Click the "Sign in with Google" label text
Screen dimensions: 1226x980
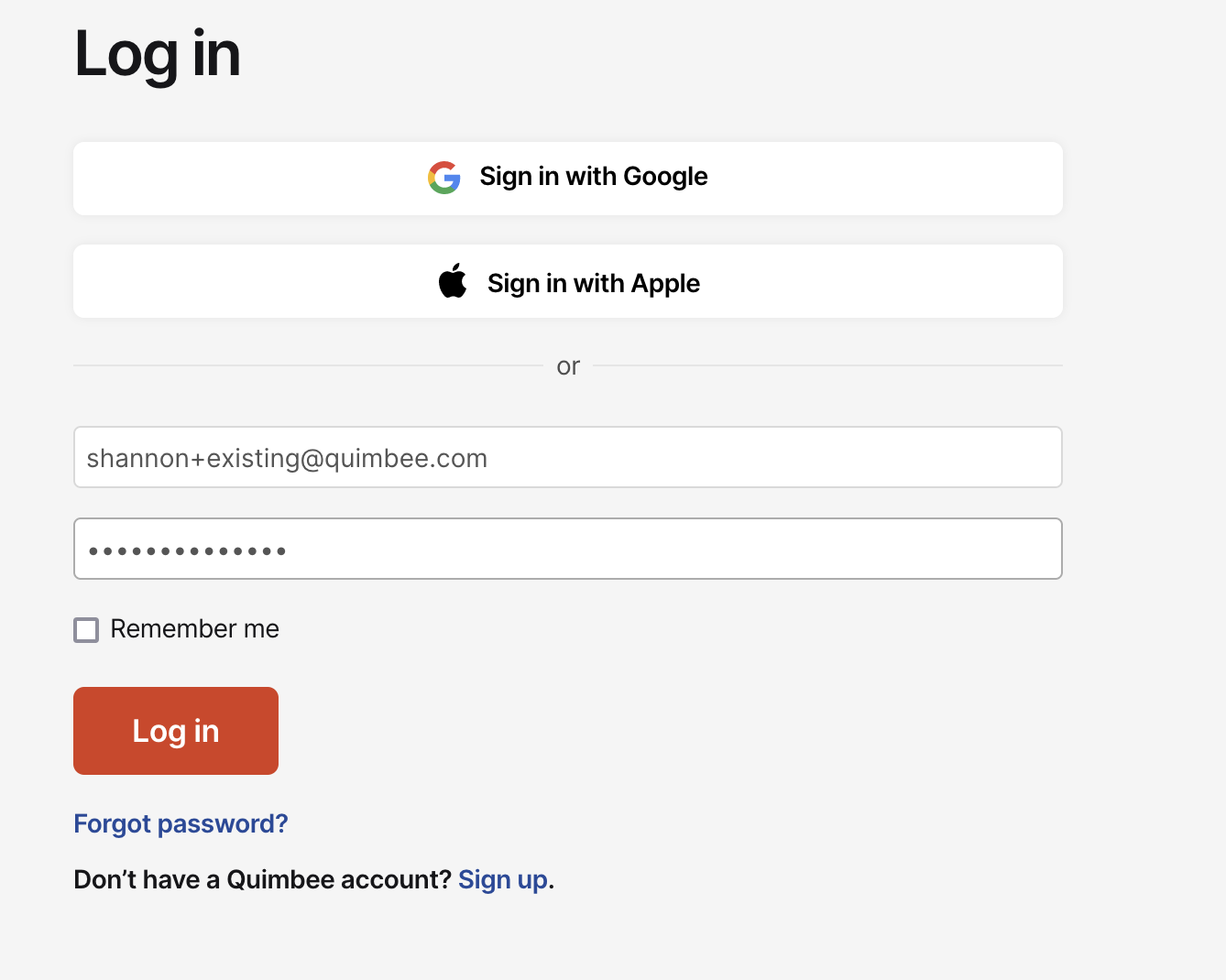click(594, 177)
